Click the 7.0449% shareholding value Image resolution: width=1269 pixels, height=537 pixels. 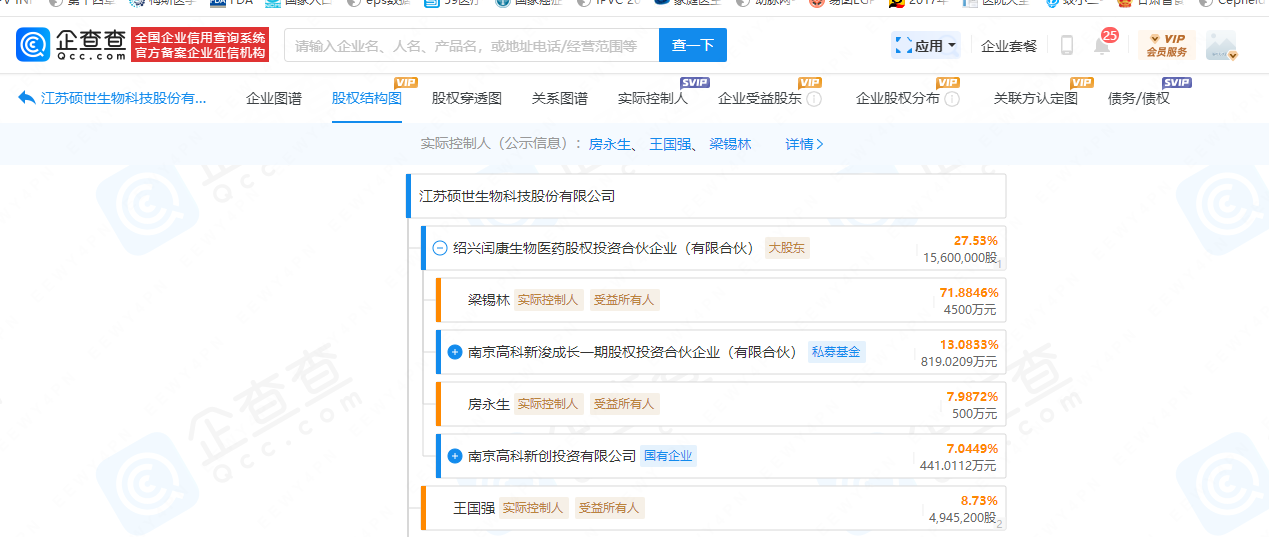(972, 448)
